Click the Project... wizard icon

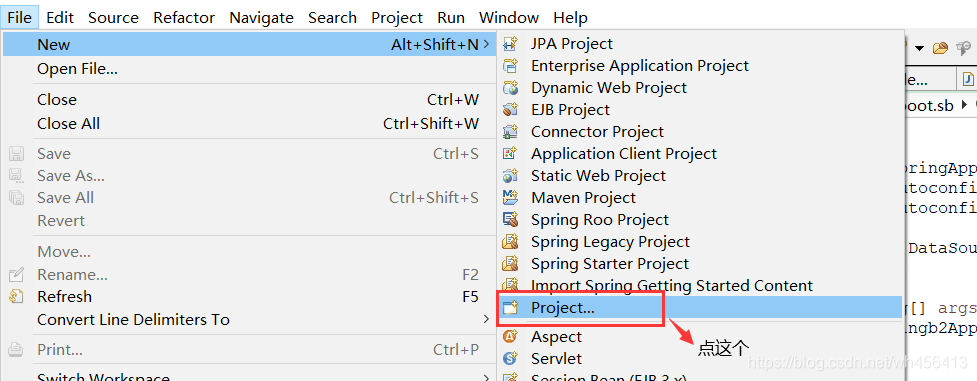(x=510, y=307)
